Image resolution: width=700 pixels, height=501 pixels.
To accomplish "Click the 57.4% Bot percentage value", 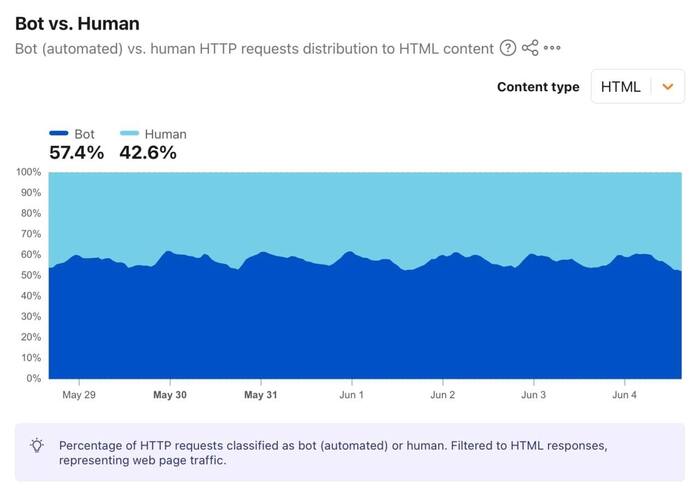I will pos(76,153).
